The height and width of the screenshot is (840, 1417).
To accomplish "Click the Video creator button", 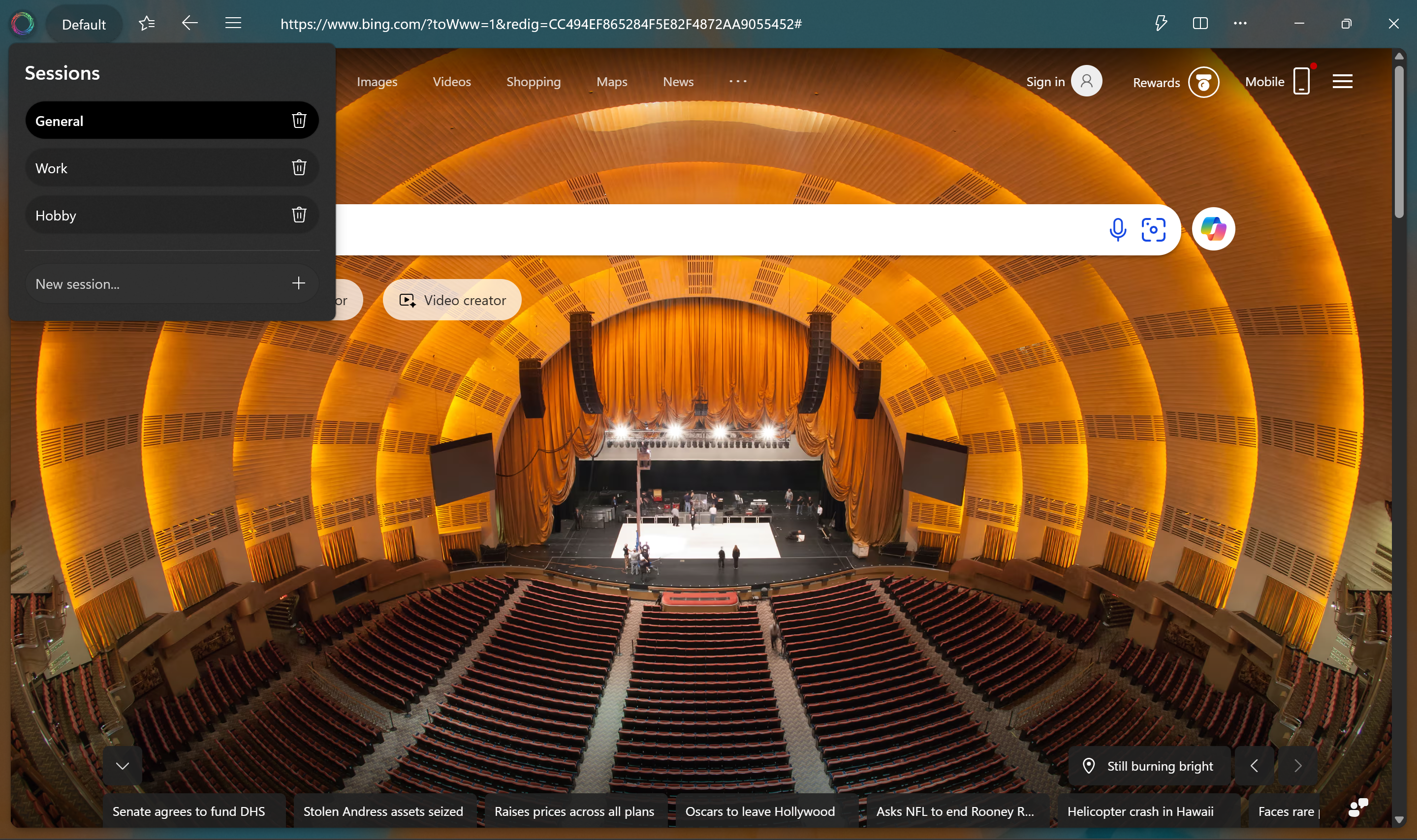I will (452, 299).
